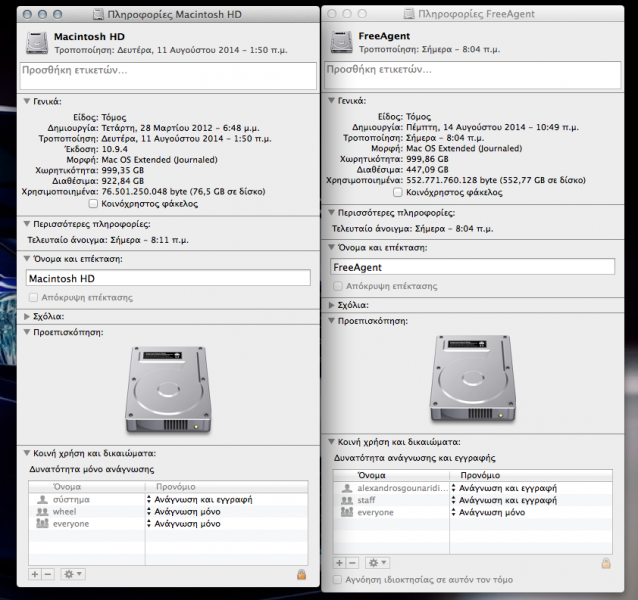638x600 pixels.
Task: Collapse Όνομα και επέκταση in Macintosh HD window
Action: [27, 259]
